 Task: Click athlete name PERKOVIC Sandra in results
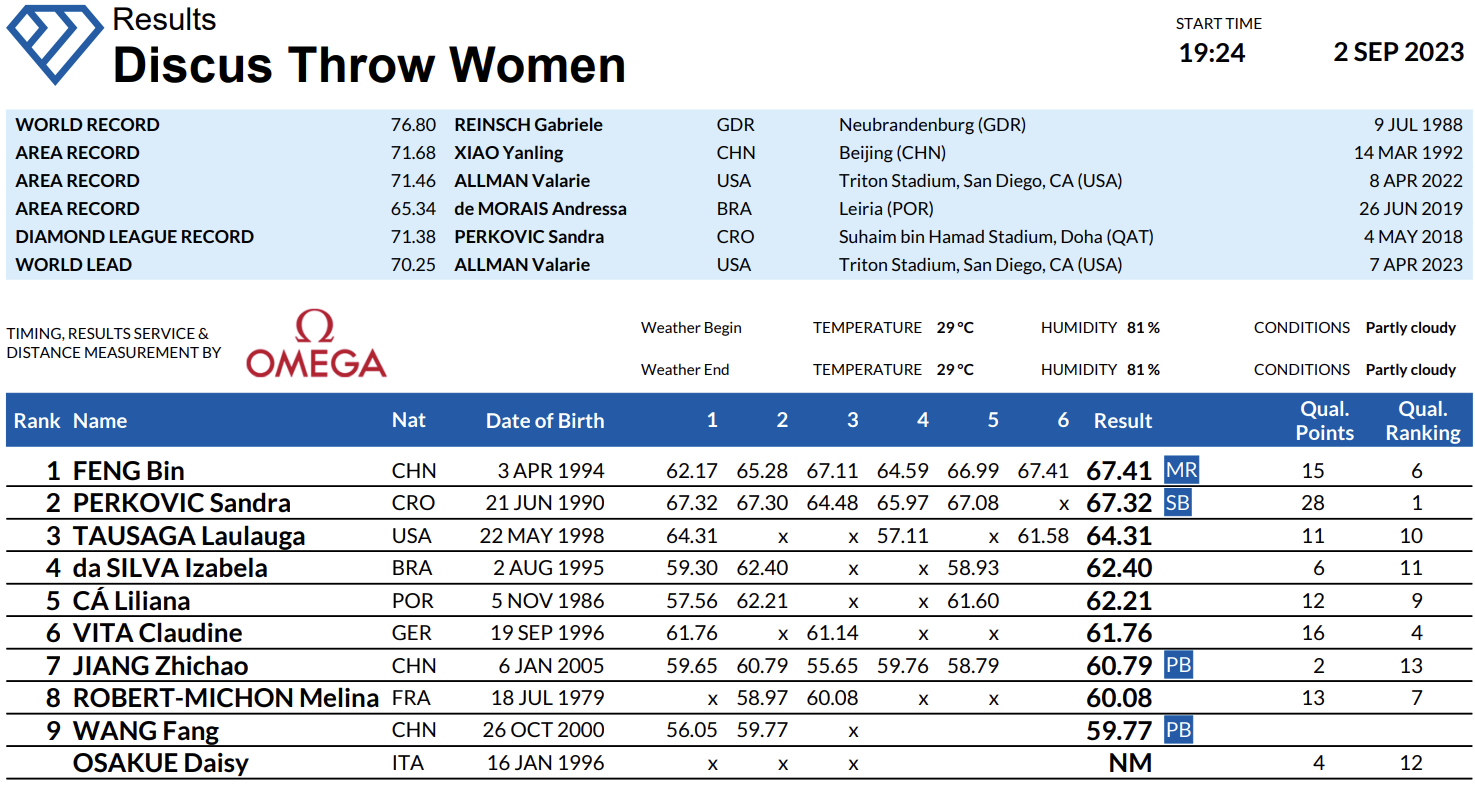(x=182, y=503)
